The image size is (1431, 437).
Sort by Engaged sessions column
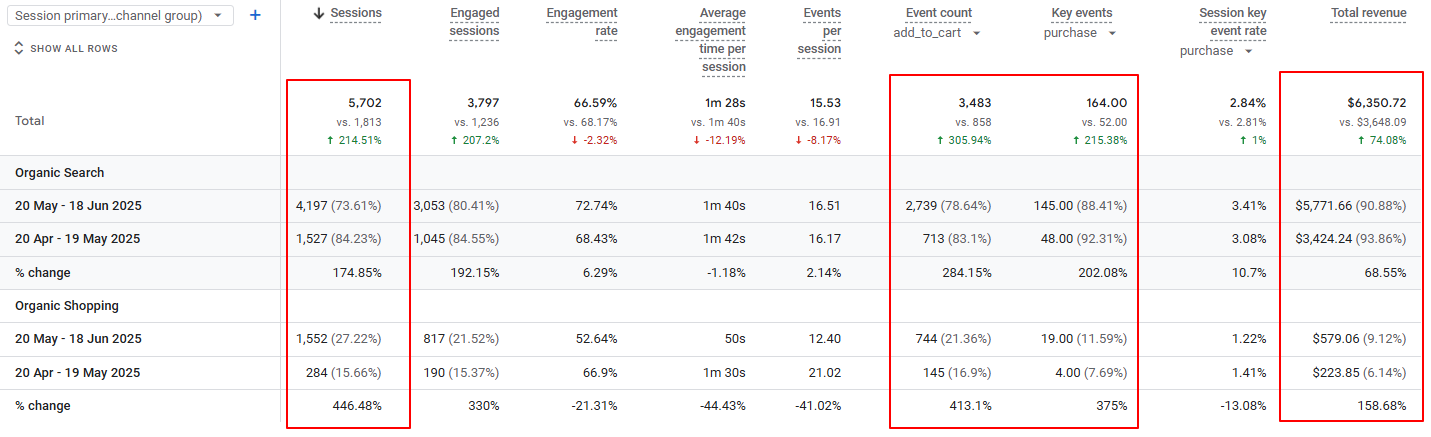pos(474,22)
